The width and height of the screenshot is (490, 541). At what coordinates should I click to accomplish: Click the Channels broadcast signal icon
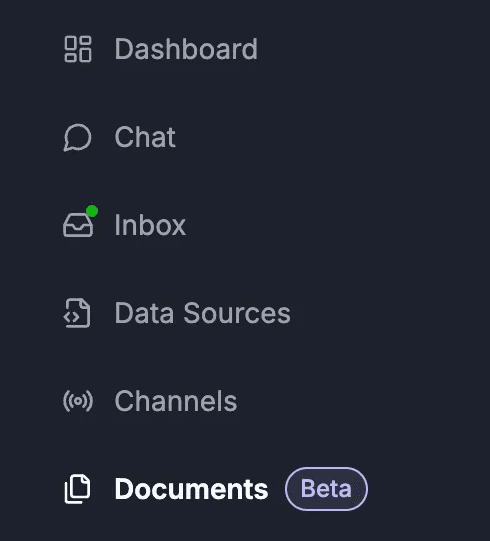point(78,401)
